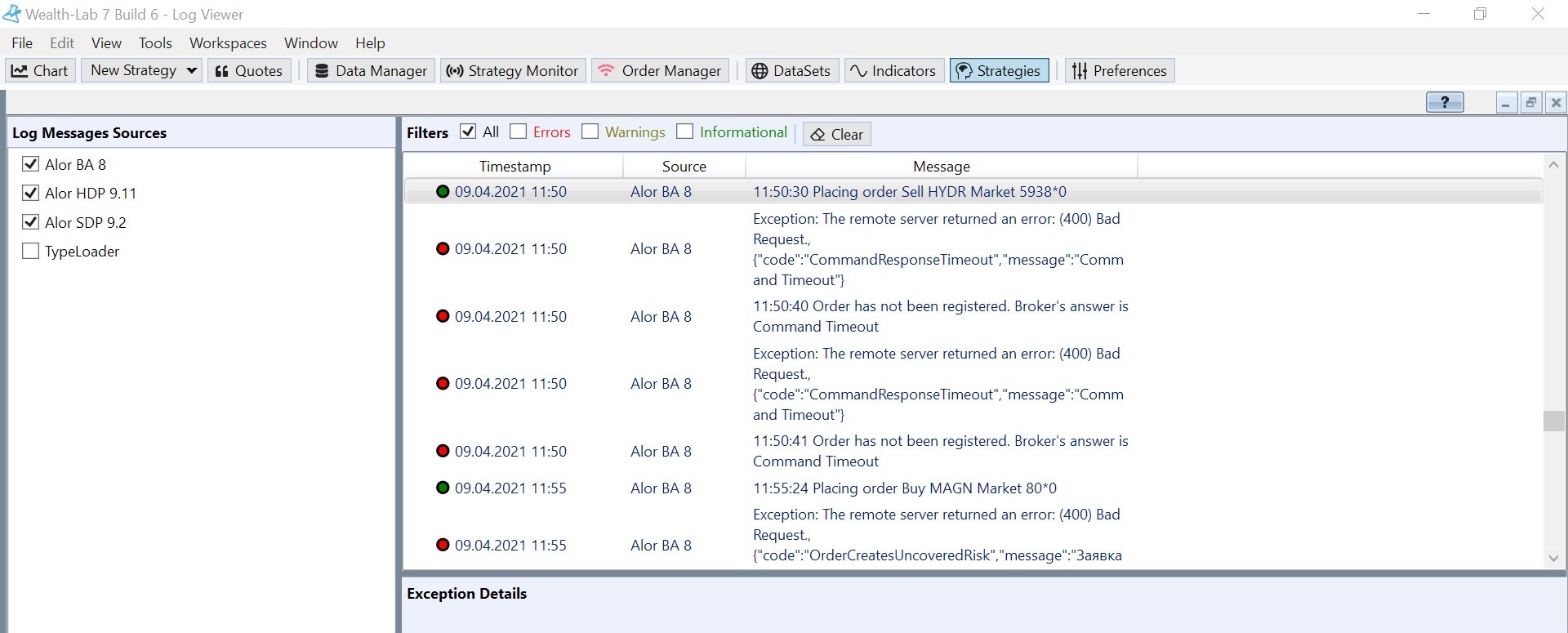Open Chart from the toolbar
Image resolution: width=1568 pixels, height=633 pixels.
tap(40, 71)
